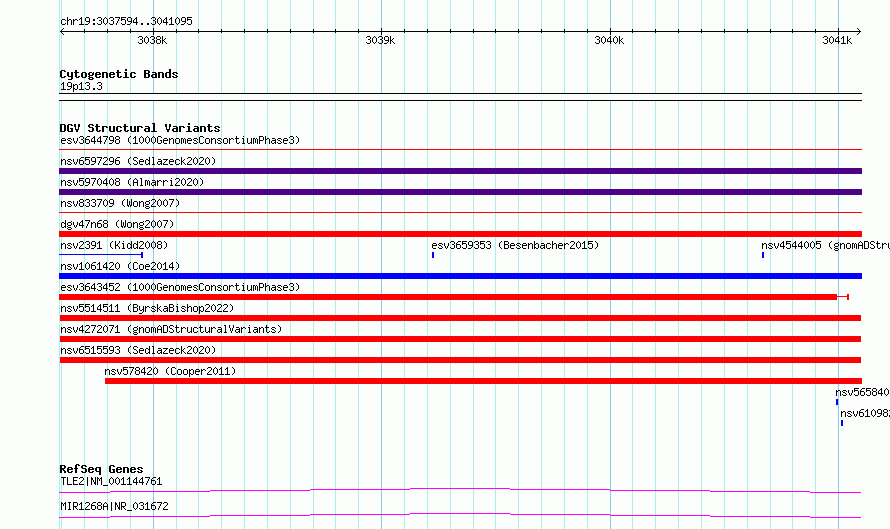Click the nsv4272071 gnomADStructuralVariants label
The image size is (890, 529).
point(171,329)
